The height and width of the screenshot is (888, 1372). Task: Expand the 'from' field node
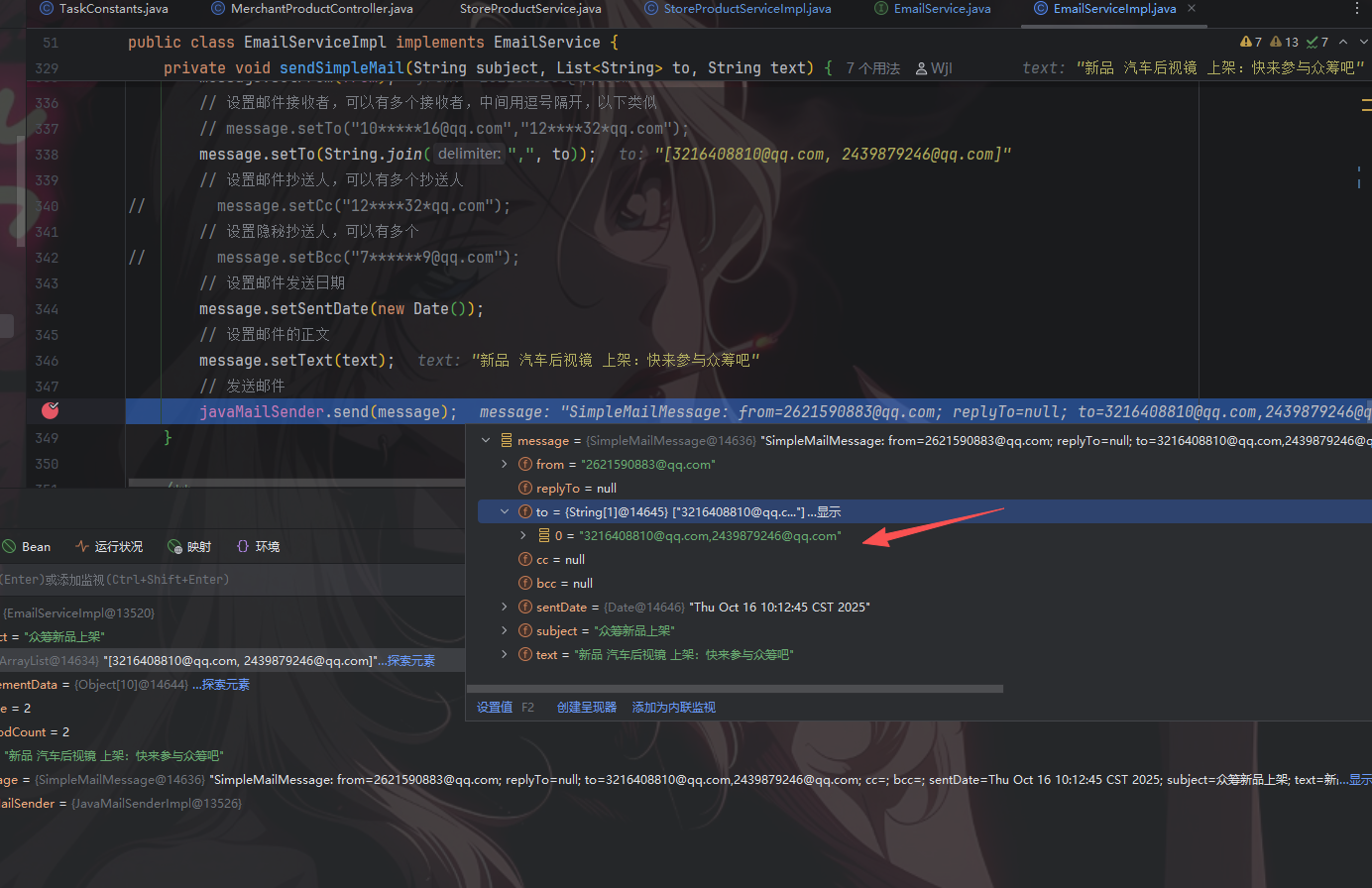pos(505,464)
